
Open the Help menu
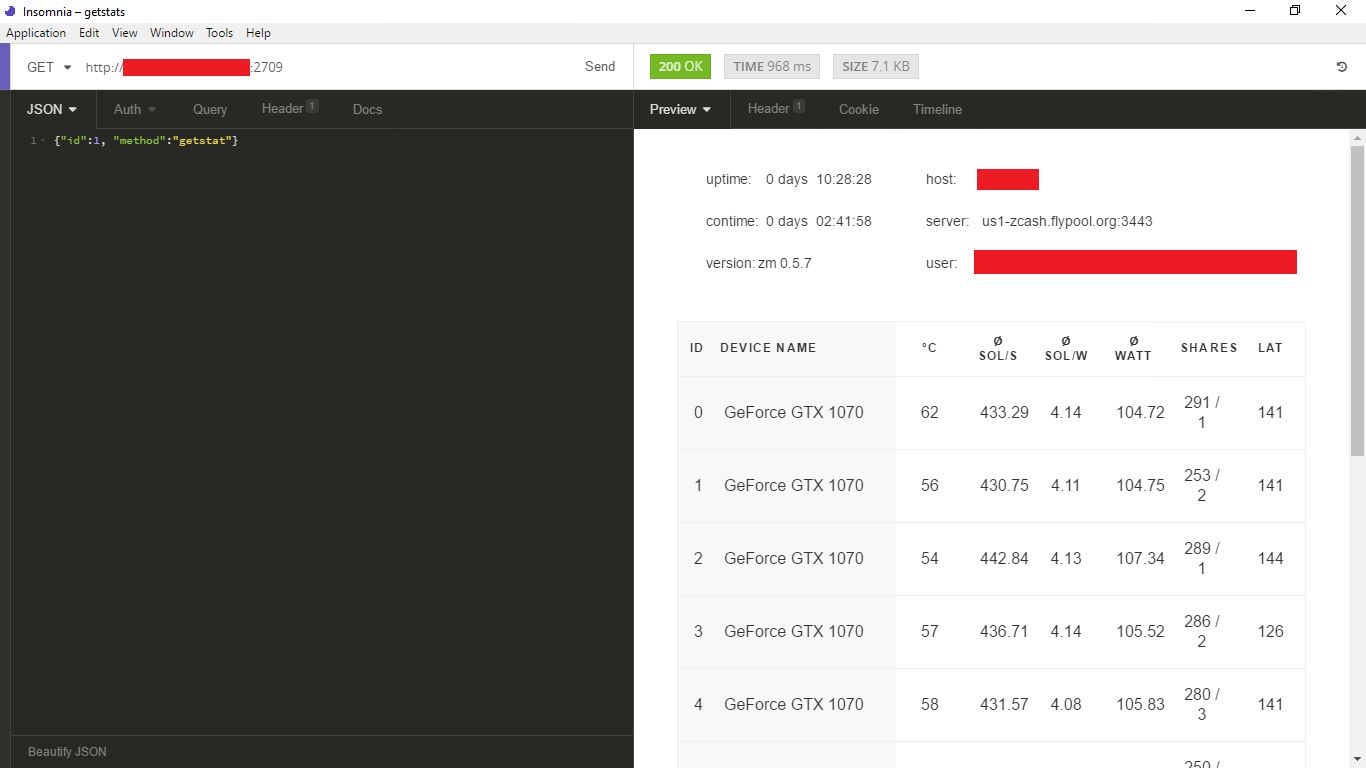(258, 33)
